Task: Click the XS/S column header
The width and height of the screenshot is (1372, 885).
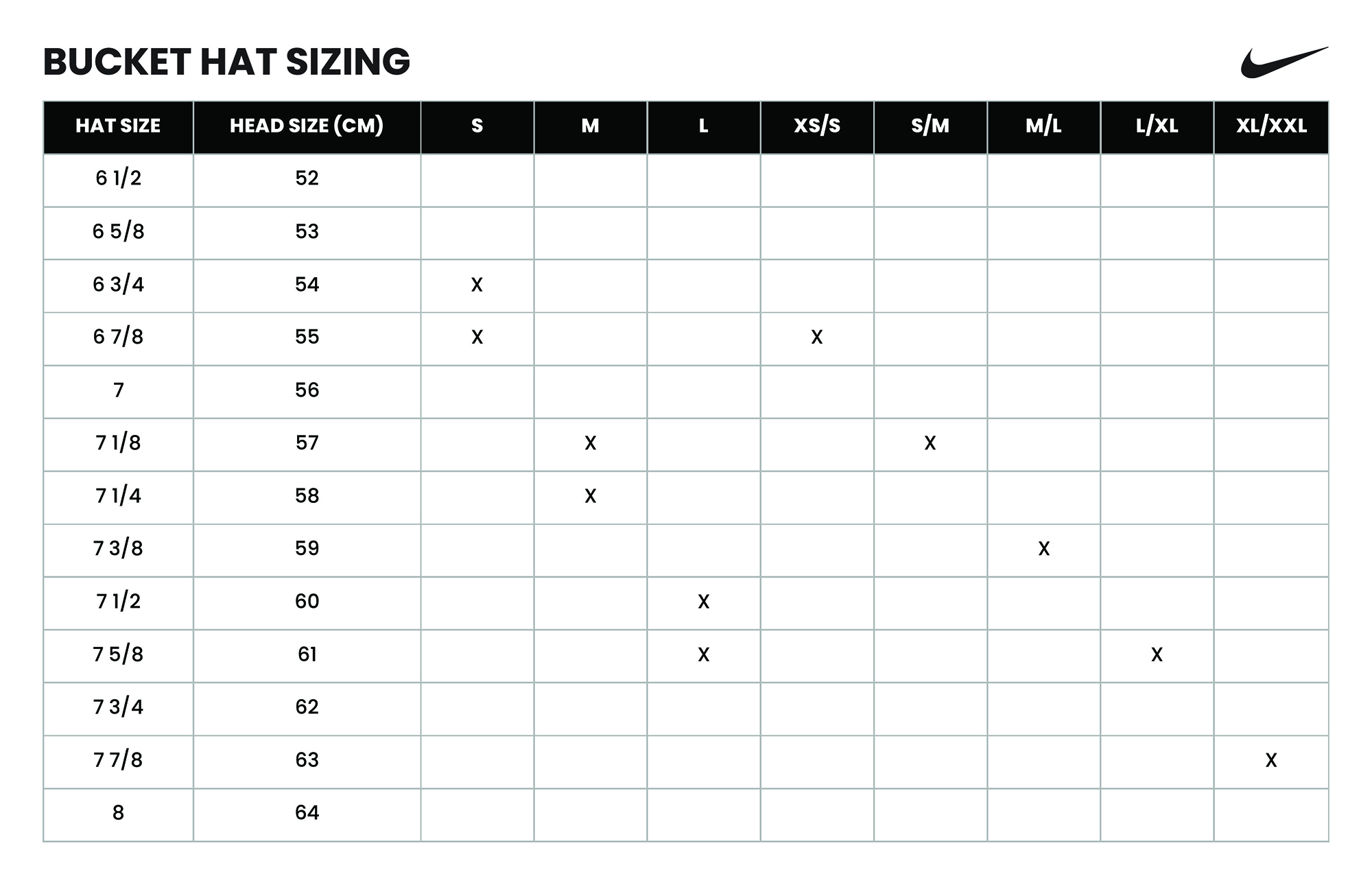Action: 816,126
